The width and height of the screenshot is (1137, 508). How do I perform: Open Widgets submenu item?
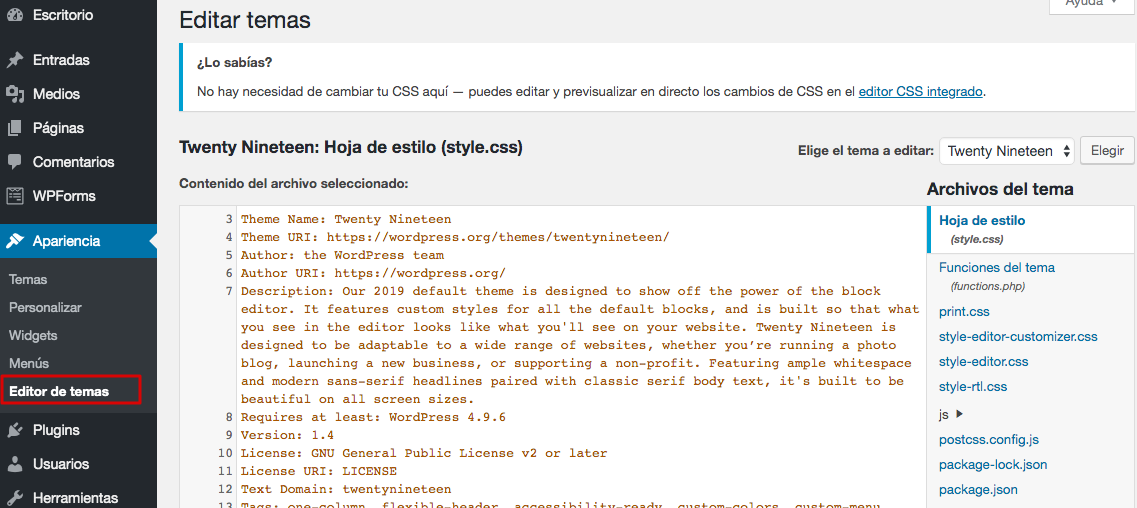coord(33,336)
